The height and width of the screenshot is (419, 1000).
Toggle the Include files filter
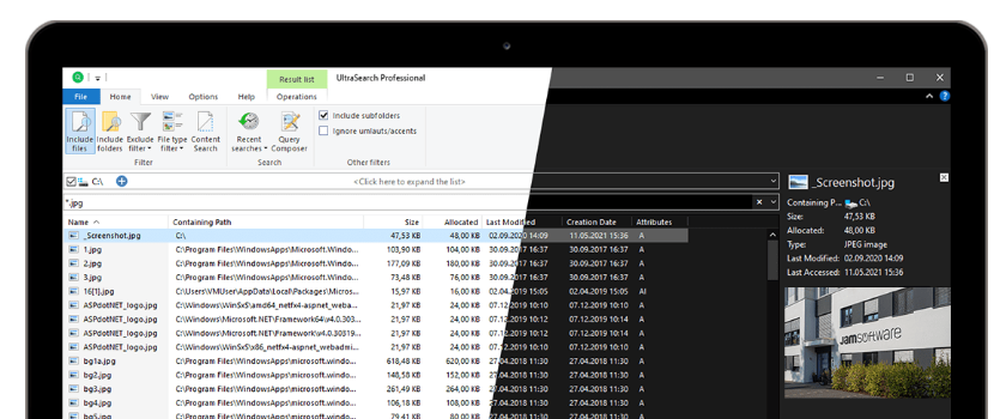coord(80,131)
